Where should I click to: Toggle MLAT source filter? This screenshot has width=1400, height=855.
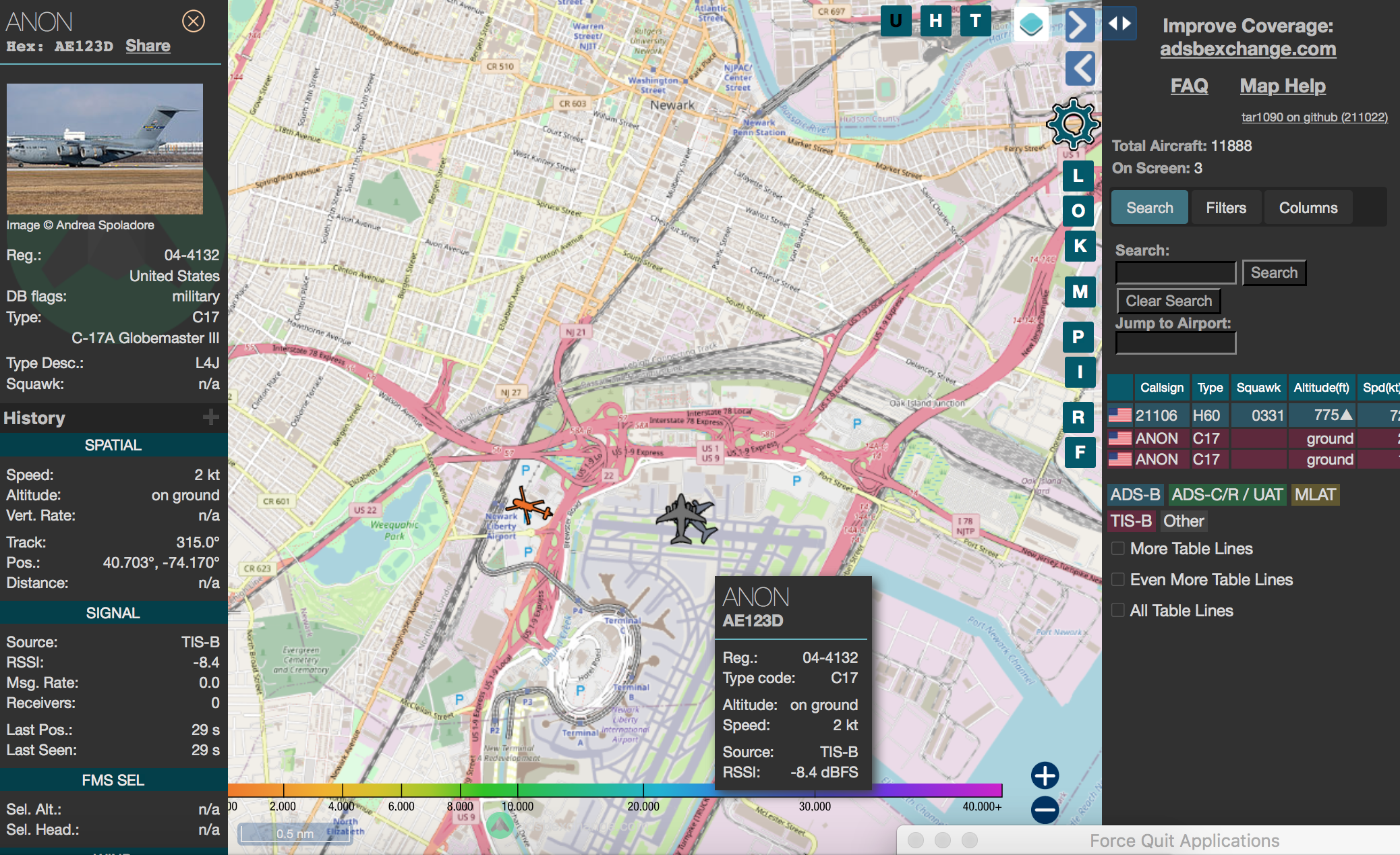pyautogui.click(x=1314, y=495)
